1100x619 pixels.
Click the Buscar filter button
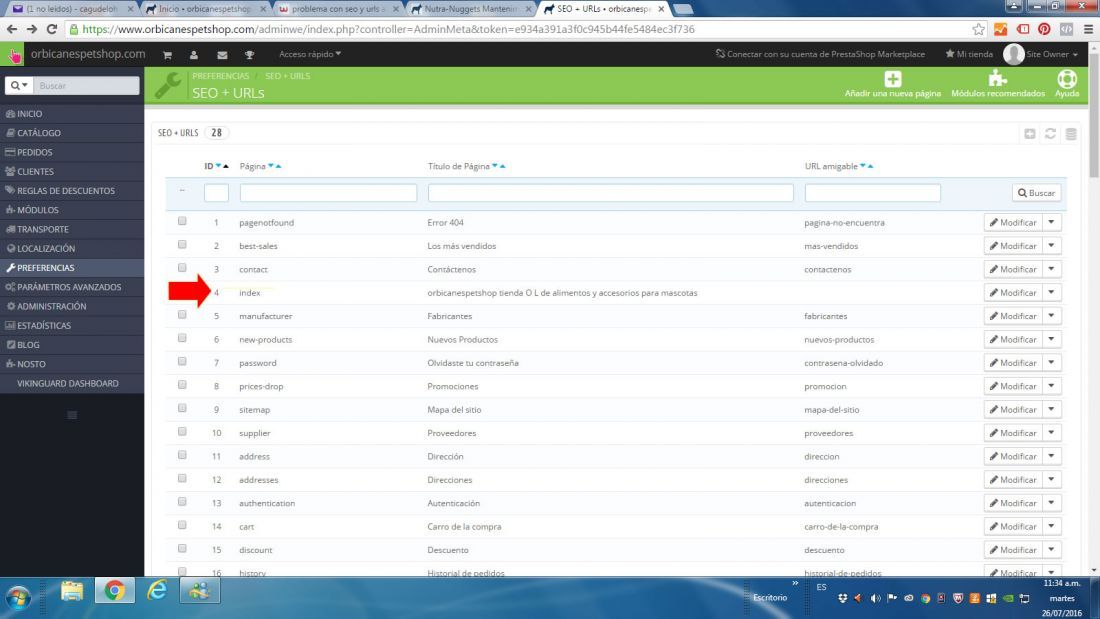[1036, 193]
